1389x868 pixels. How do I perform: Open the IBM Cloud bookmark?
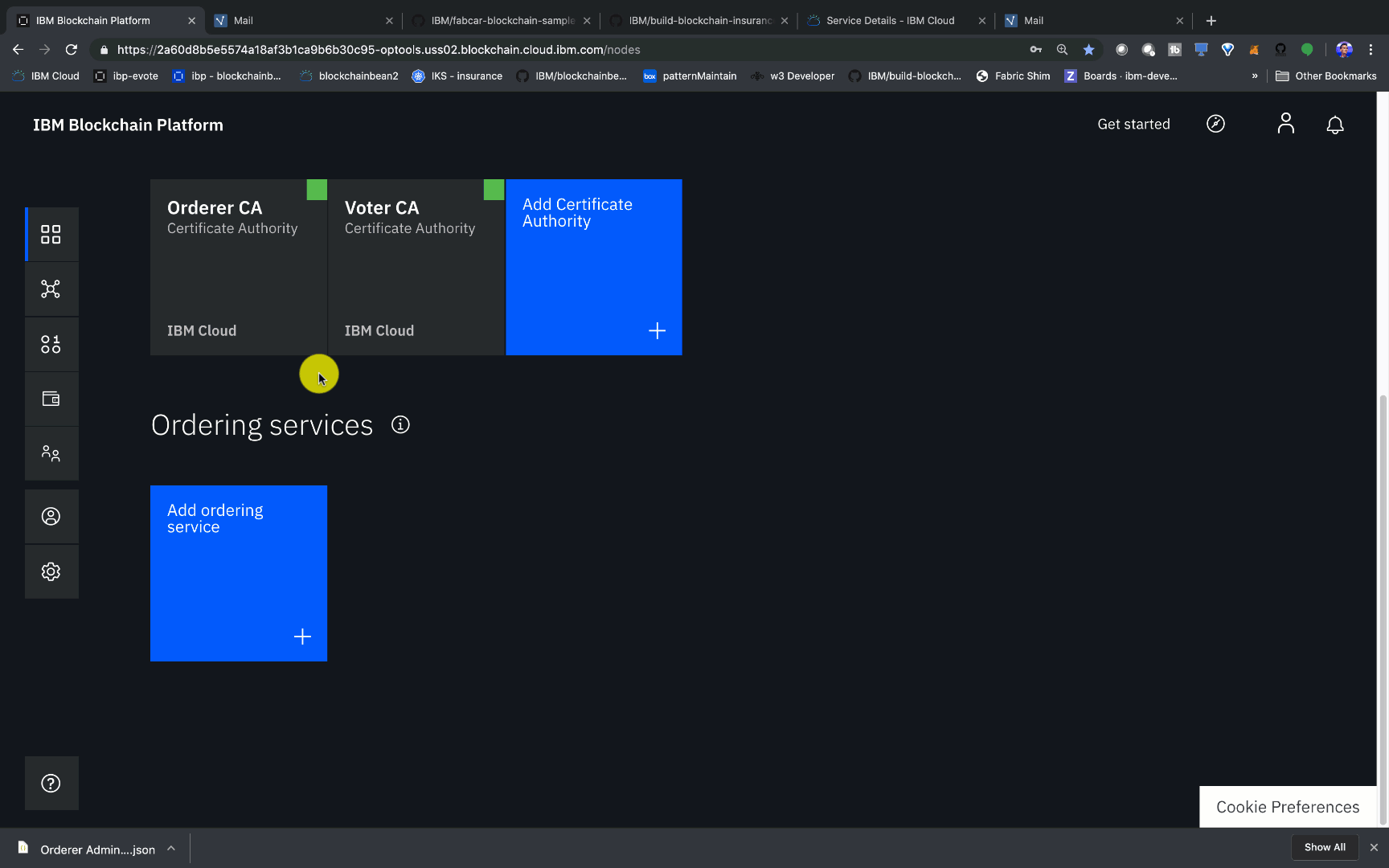46,76
